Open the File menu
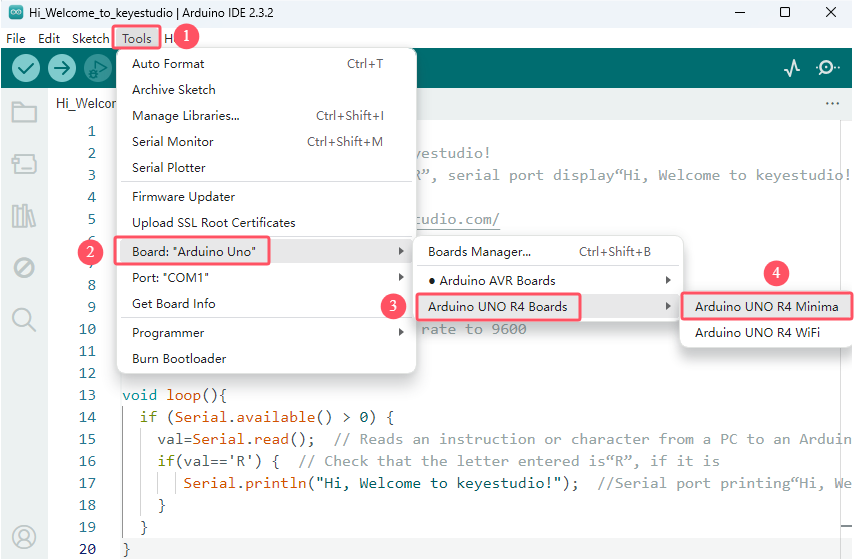 click(x=16, y=39)
